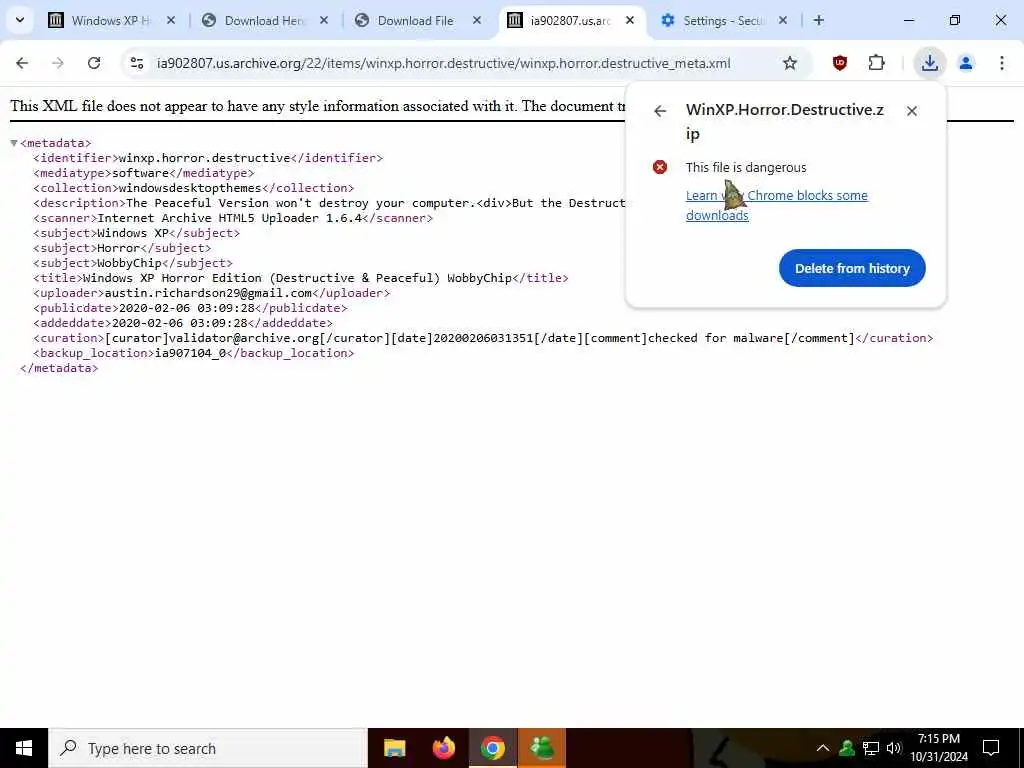Go forward with the forward arrow
1024x768 pixels.
(57, 63)
